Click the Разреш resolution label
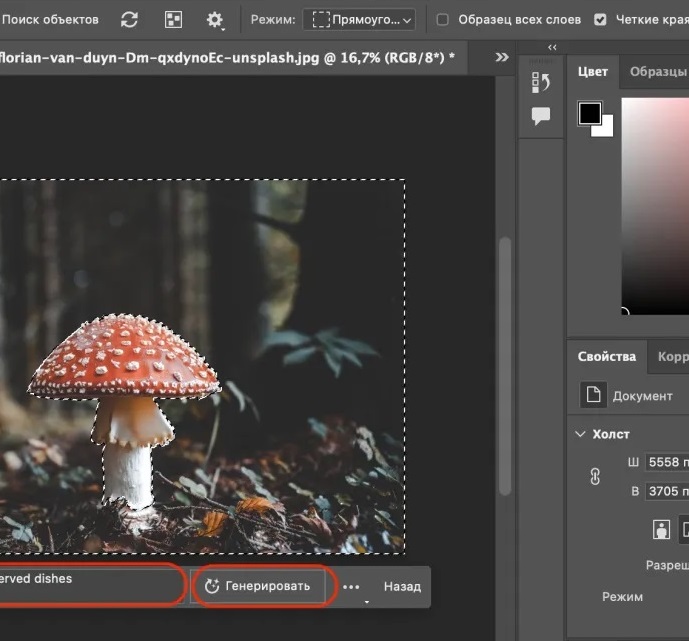 pos(667,565)
